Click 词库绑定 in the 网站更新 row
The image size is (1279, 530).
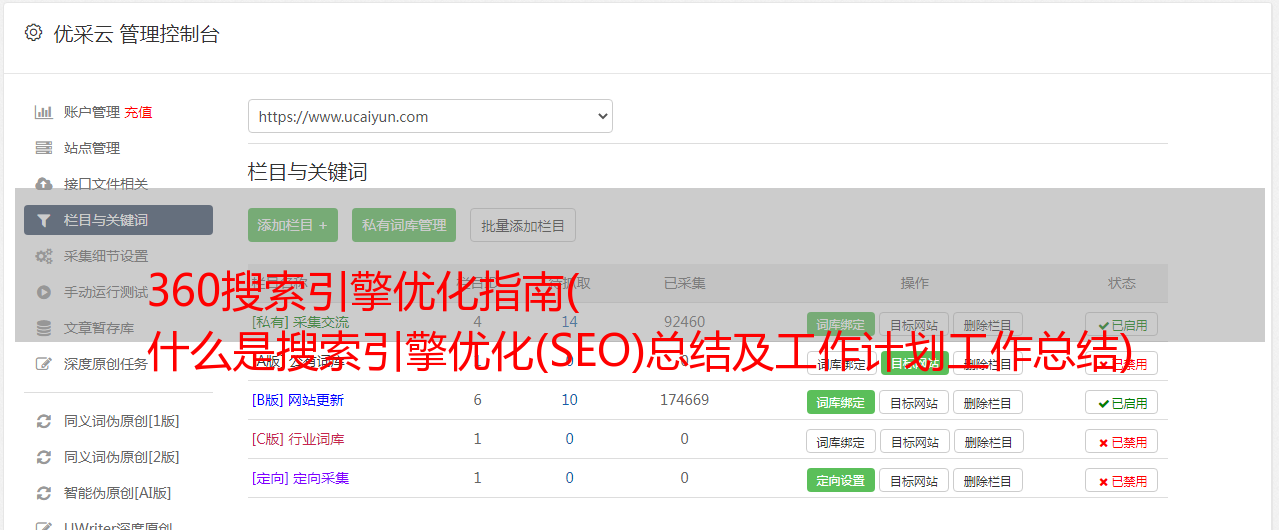(841, 403)
